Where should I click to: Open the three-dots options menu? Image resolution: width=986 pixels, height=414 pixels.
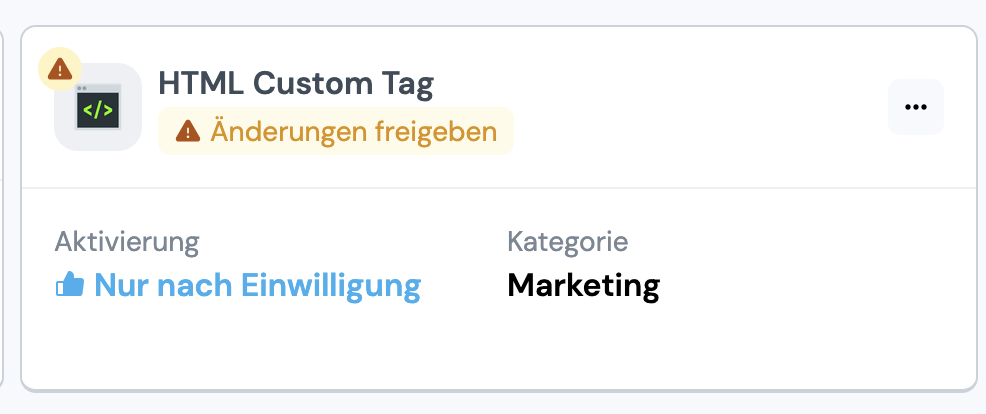point(915,107)
